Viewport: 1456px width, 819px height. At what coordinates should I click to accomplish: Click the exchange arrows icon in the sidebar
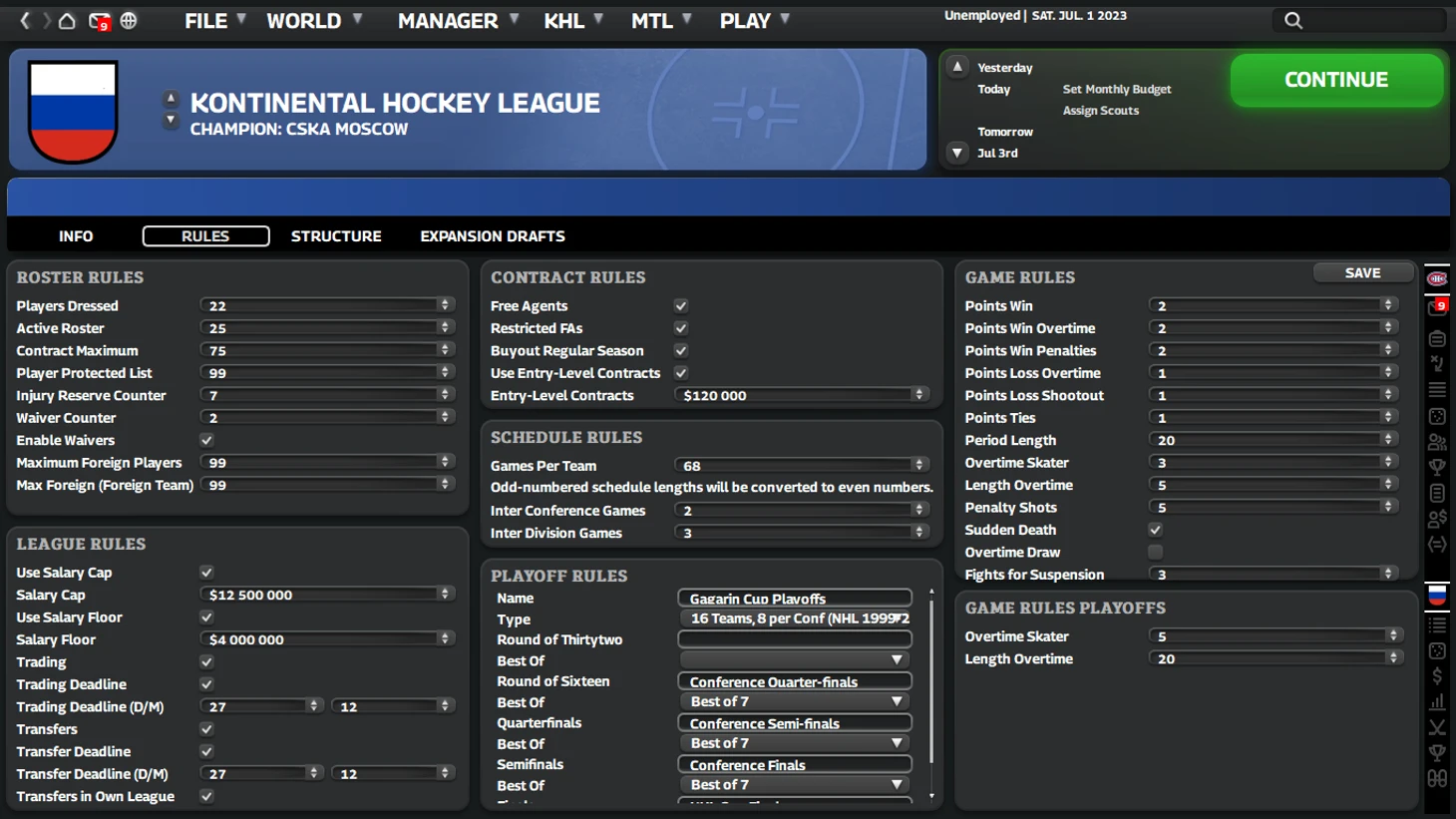click(1437, 545)
